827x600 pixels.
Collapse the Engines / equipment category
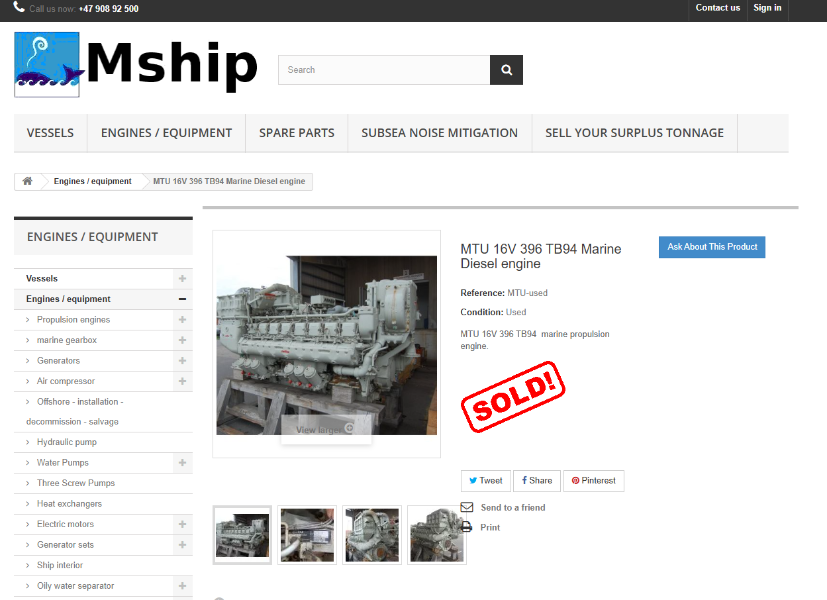point(182,299)
